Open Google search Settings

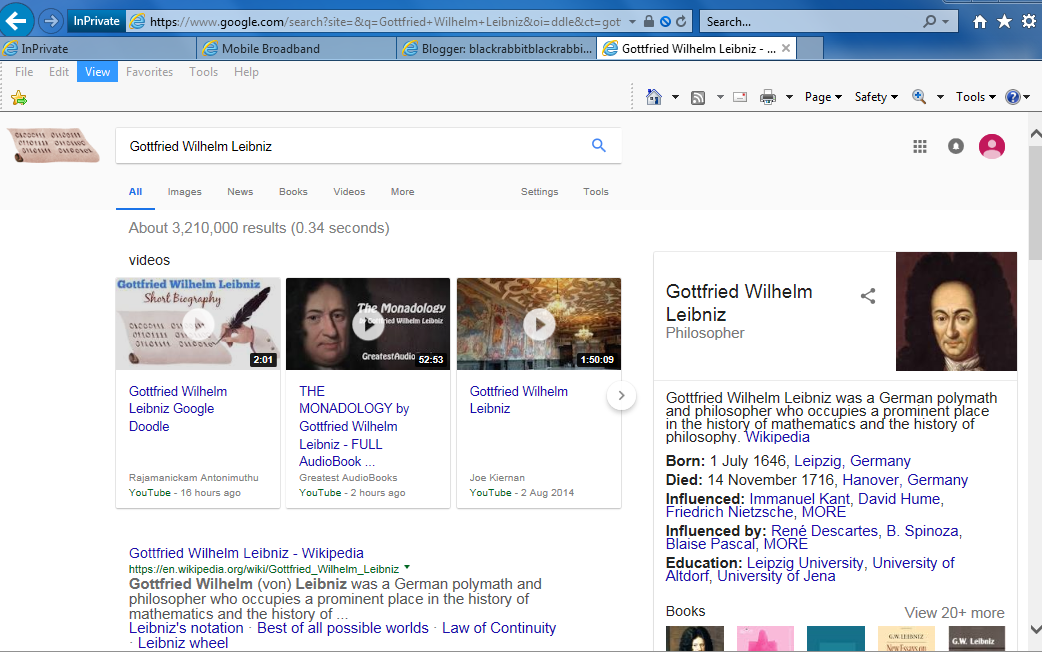coord(539,191)
